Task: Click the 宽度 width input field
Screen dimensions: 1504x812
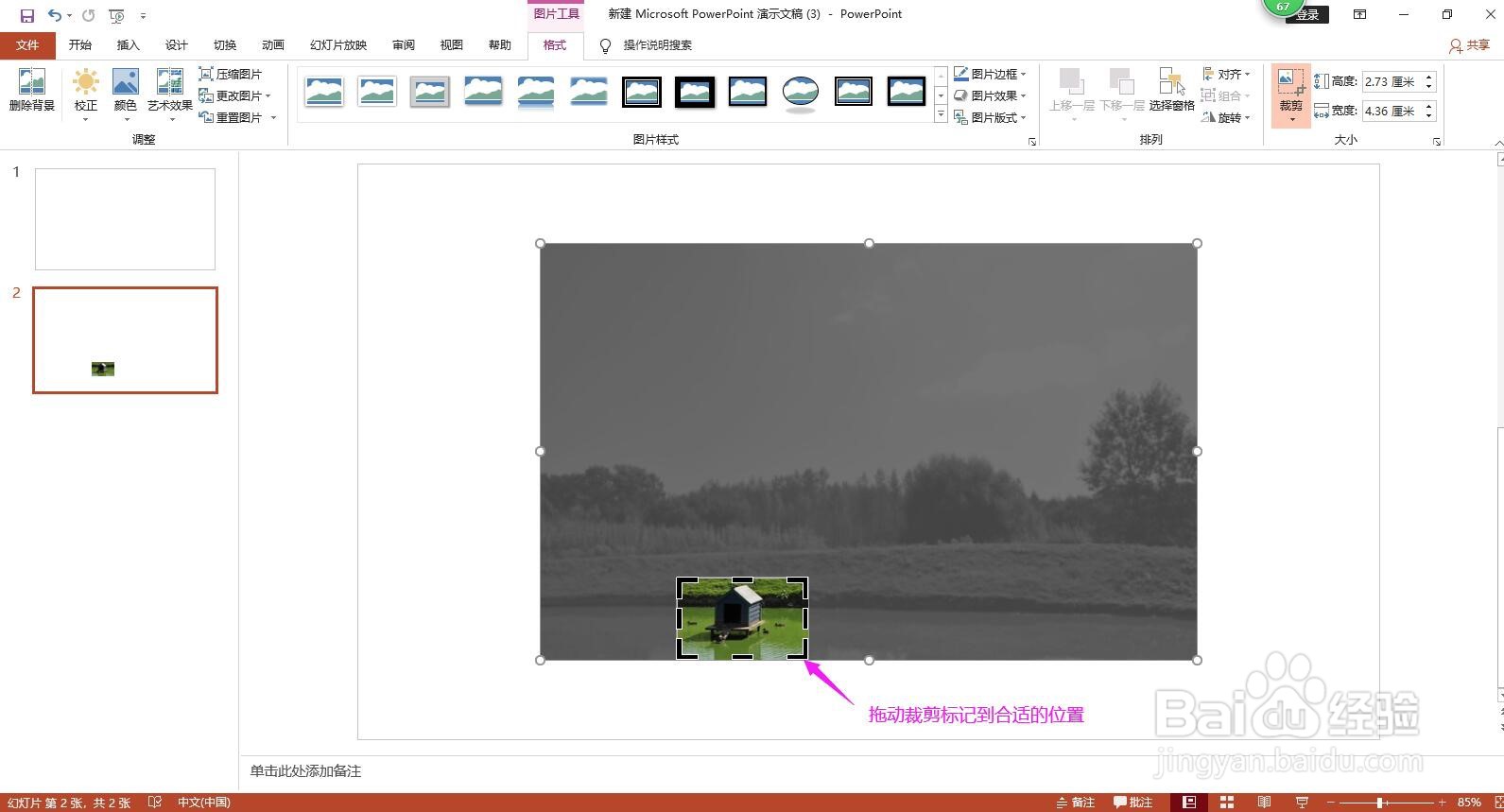Action: 1392,111
